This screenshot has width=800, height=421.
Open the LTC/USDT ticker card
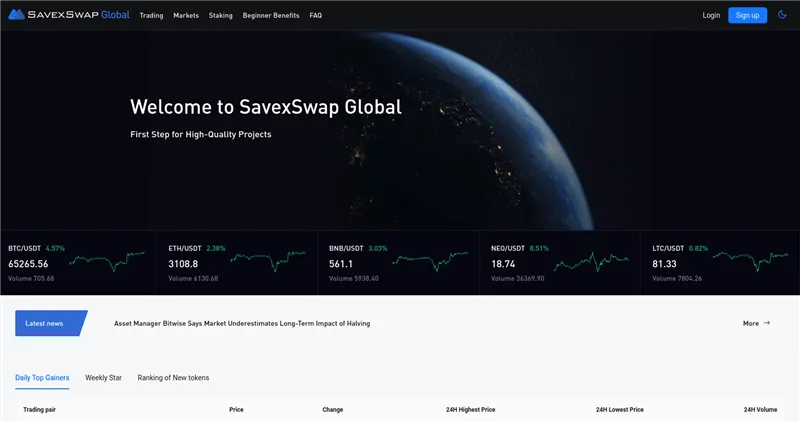tap(720, 263)
